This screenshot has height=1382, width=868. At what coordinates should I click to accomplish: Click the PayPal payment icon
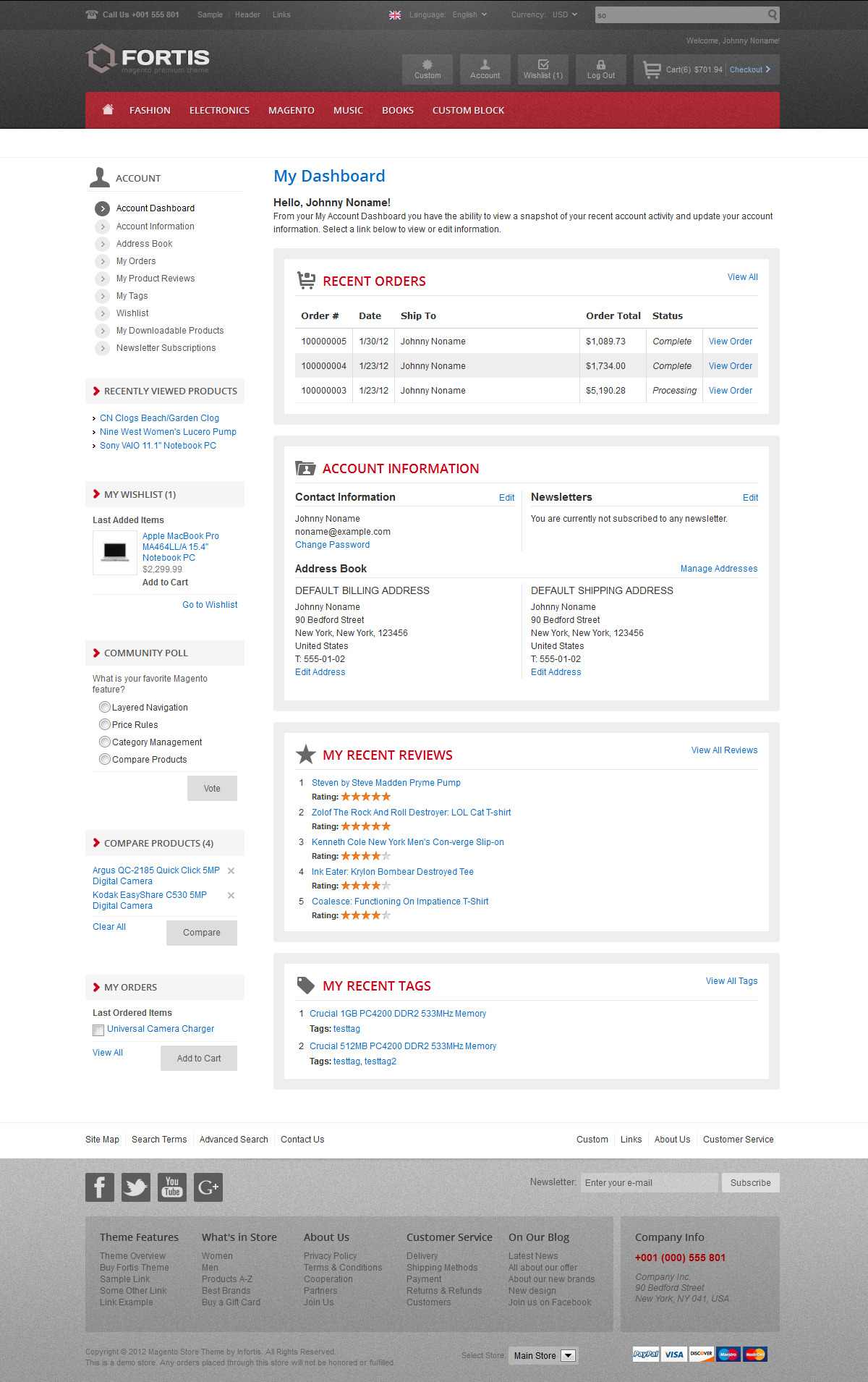point(645,1354)
